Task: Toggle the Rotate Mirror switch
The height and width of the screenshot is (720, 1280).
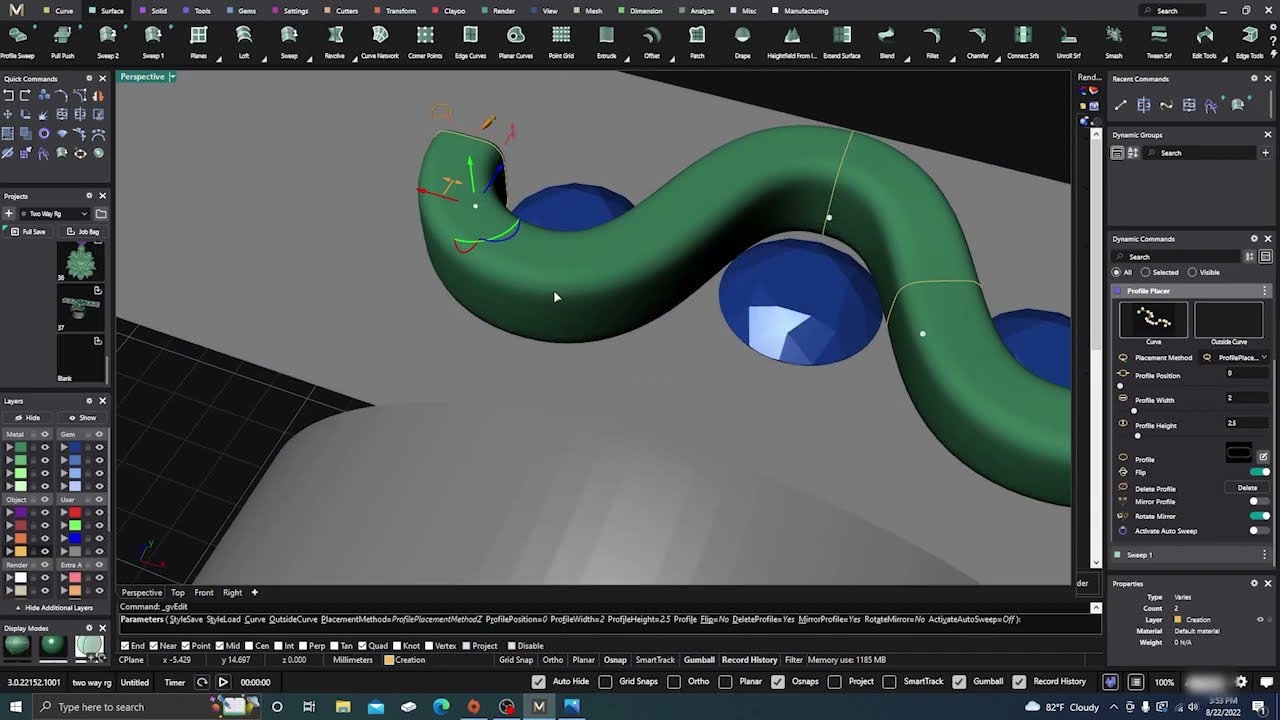Action: (x=1259, y=516)
